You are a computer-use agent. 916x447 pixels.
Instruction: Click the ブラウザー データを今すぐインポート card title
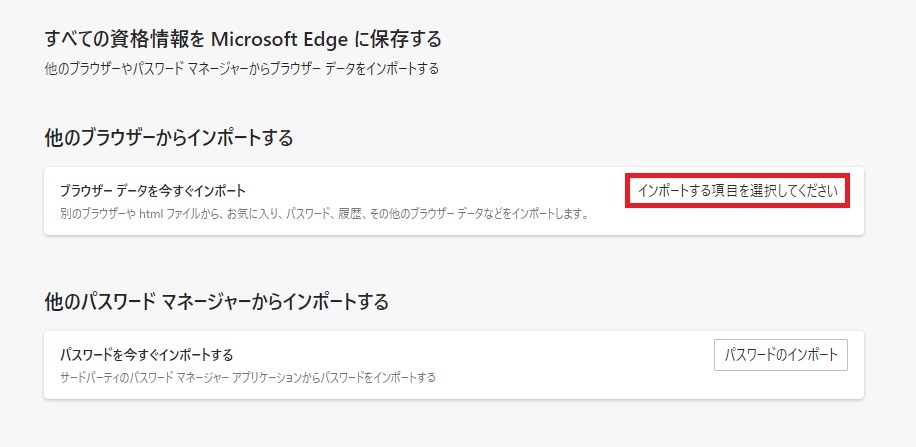pyautogui.click(x=153, y=190)
